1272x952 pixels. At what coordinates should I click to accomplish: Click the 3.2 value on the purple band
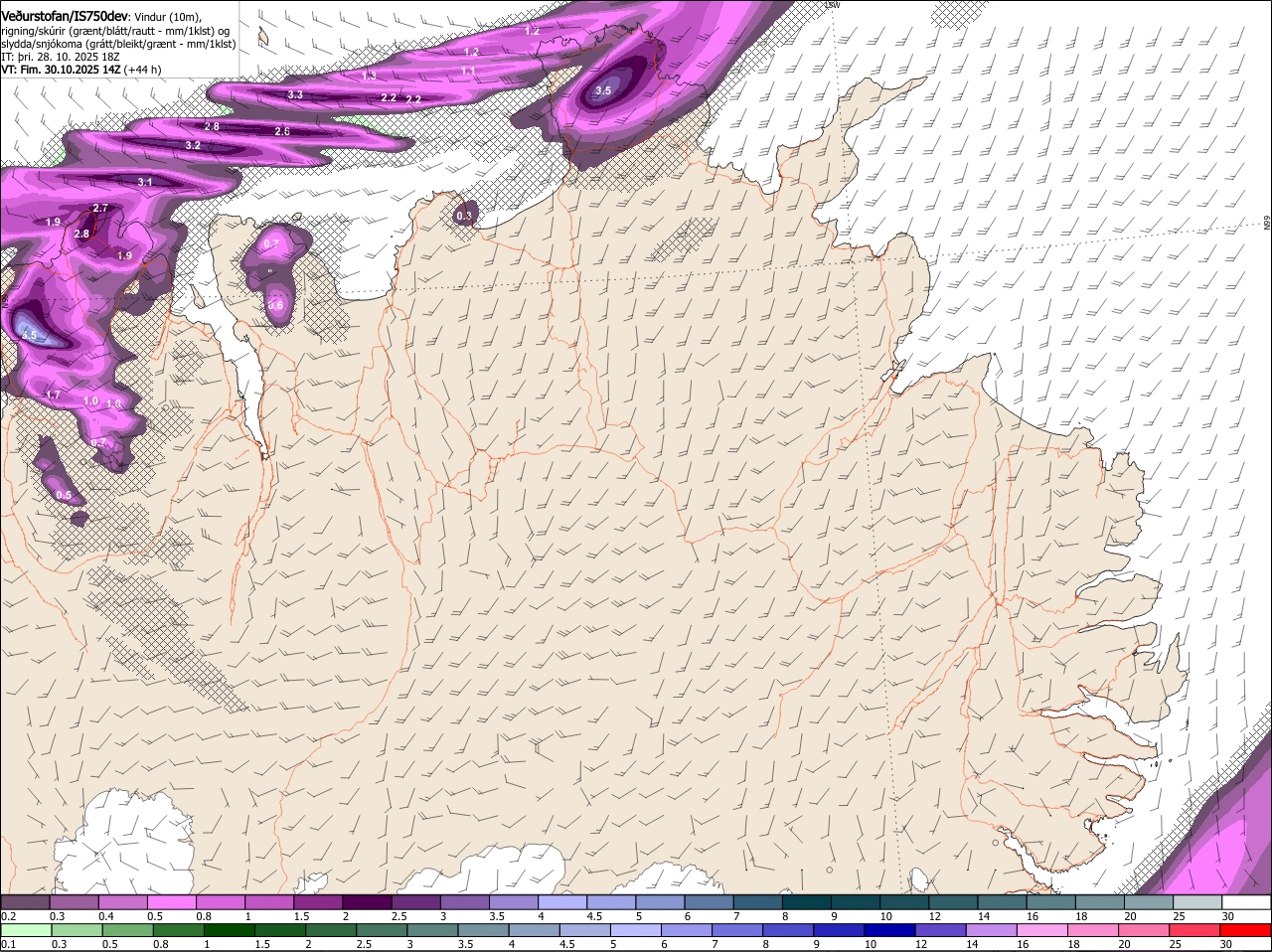coord(193,146)
